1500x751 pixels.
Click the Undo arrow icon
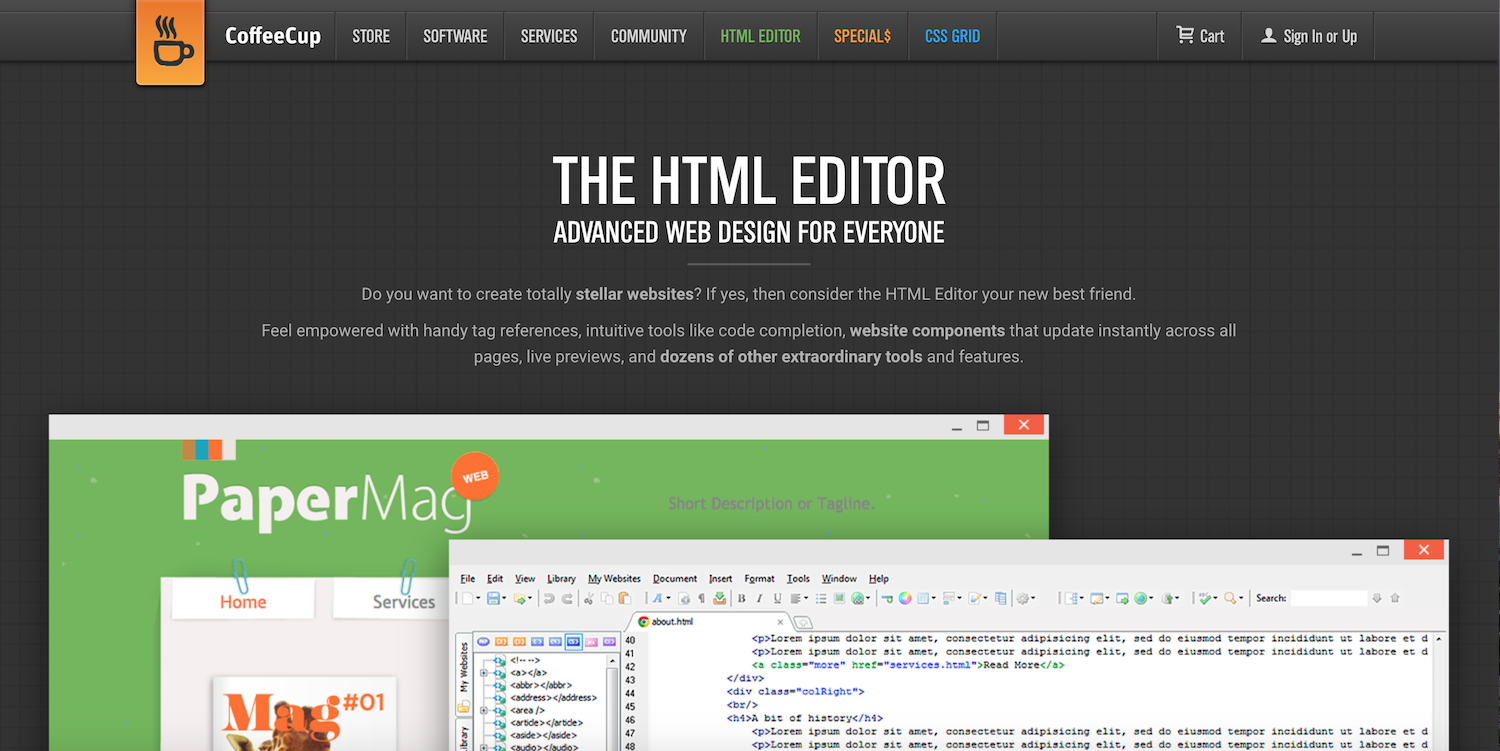tap(549, 598)
